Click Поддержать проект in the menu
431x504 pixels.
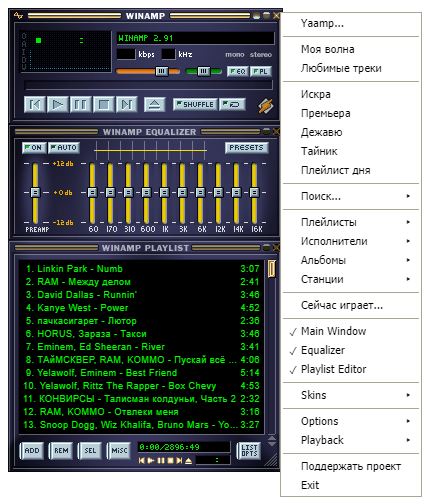[x=351, y=466]
